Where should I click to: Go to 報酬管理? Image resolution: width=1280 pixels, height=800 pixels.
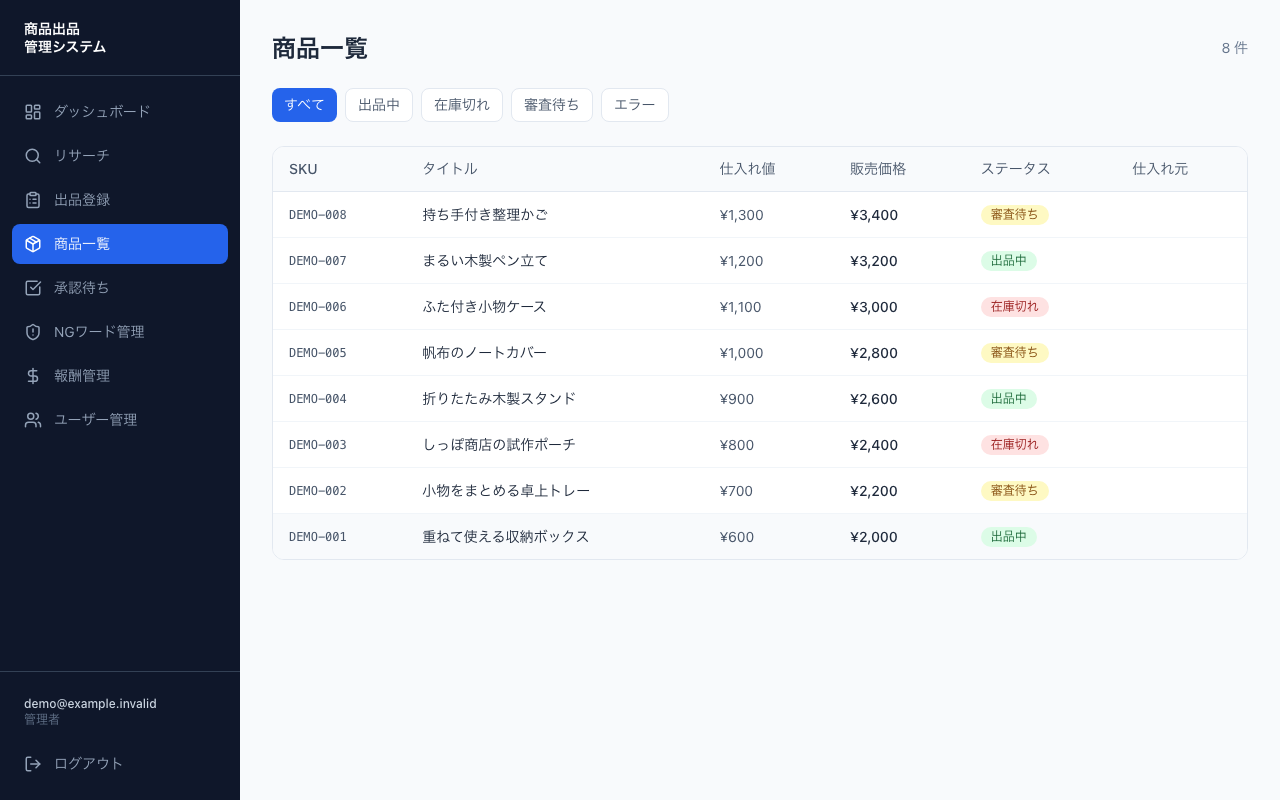tap(120, 376)
